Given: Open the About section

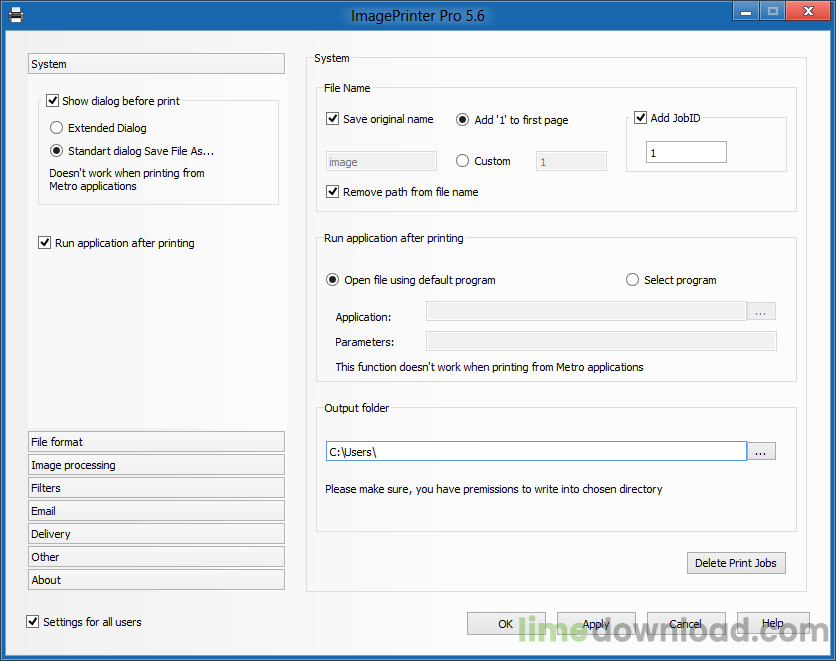Looking at the screenshot, I should click(157, 580).
